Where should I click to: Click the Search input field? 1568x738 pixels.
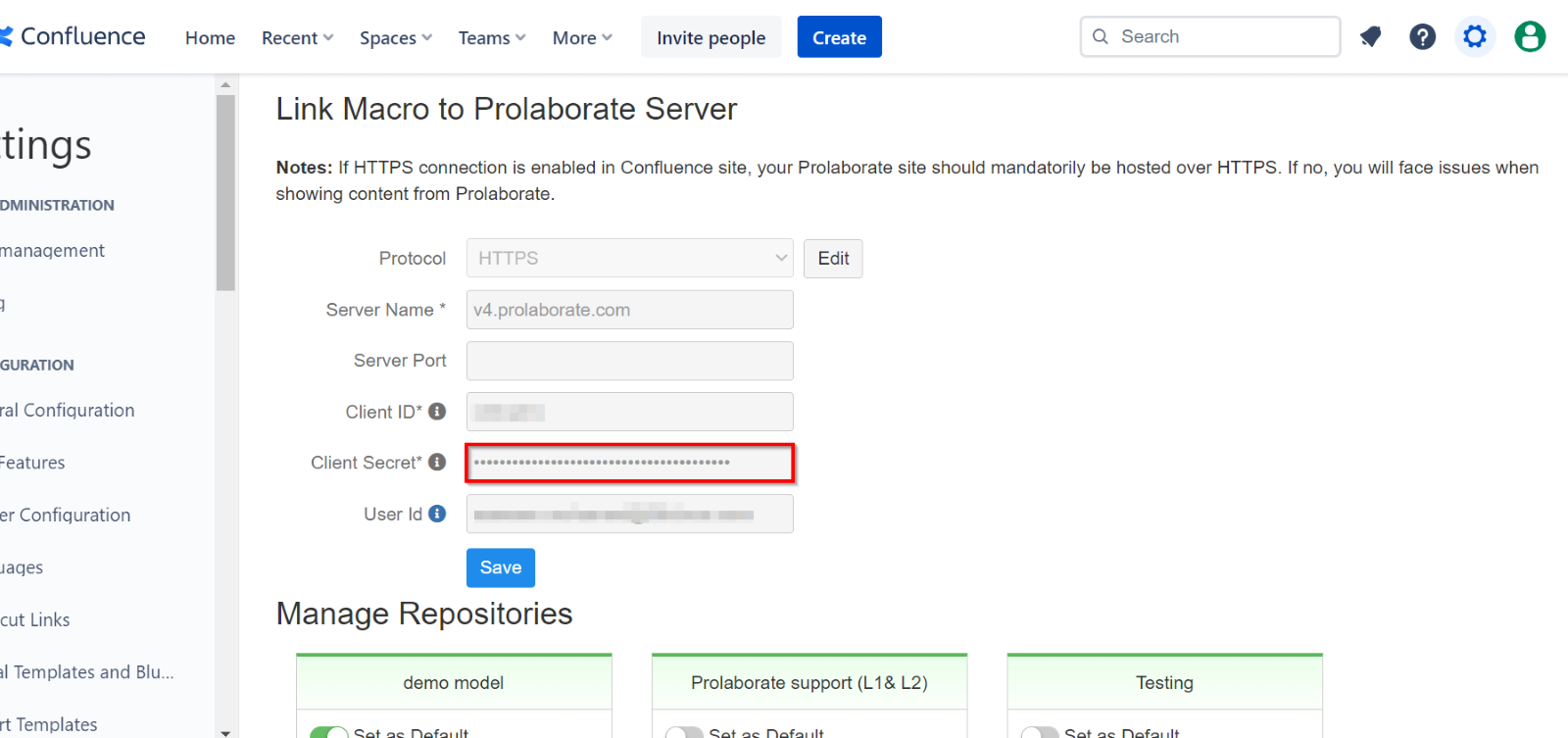(1210, 36)
